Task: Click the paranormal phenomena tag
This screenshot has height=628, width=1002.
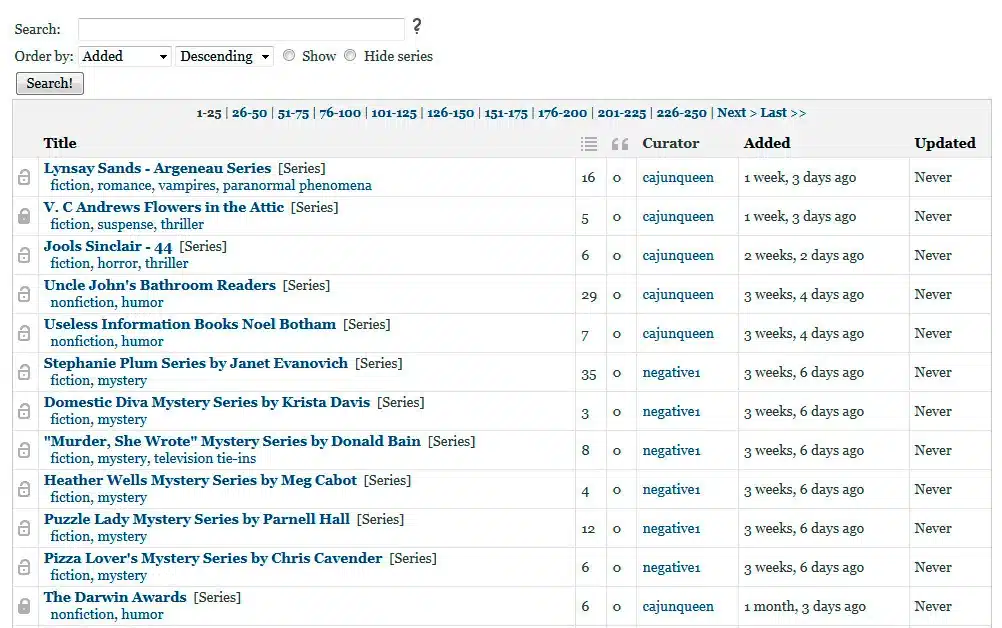Action: point(297,185)
